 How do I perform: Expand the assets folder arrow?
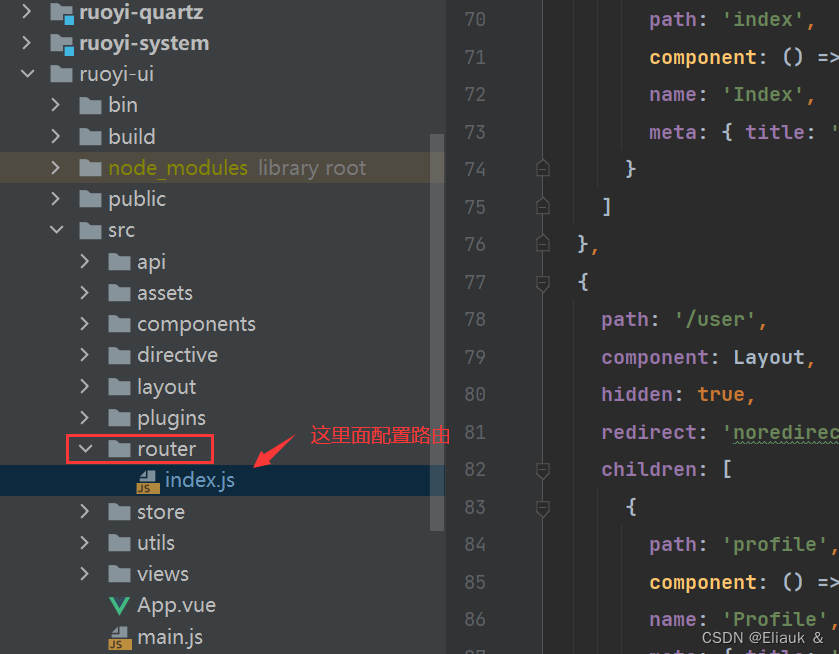click(84, 293)
